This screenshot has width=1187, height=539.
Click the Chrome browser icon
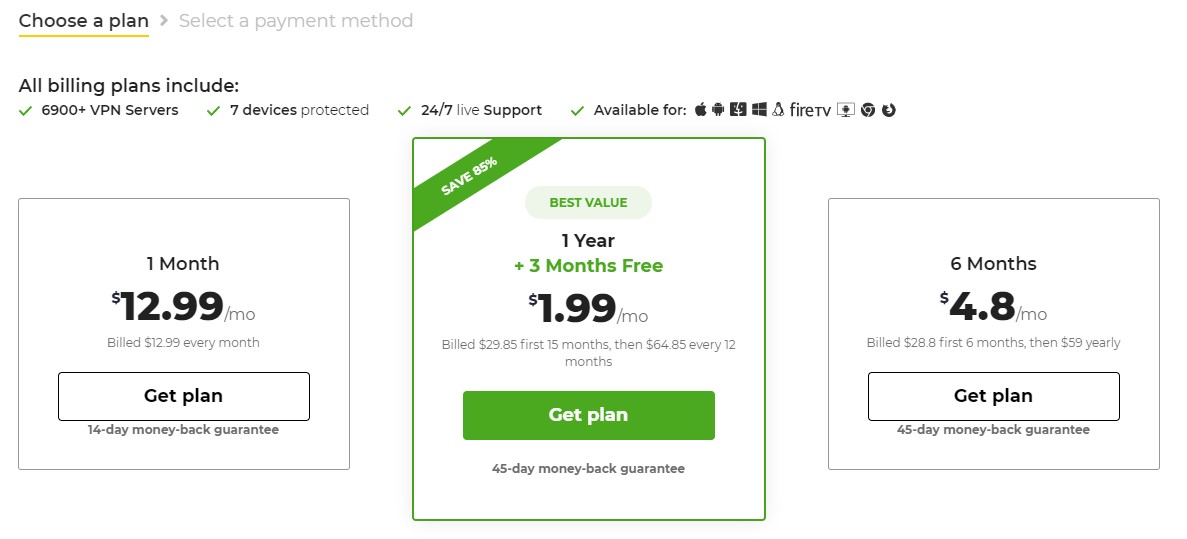[868, 111]
